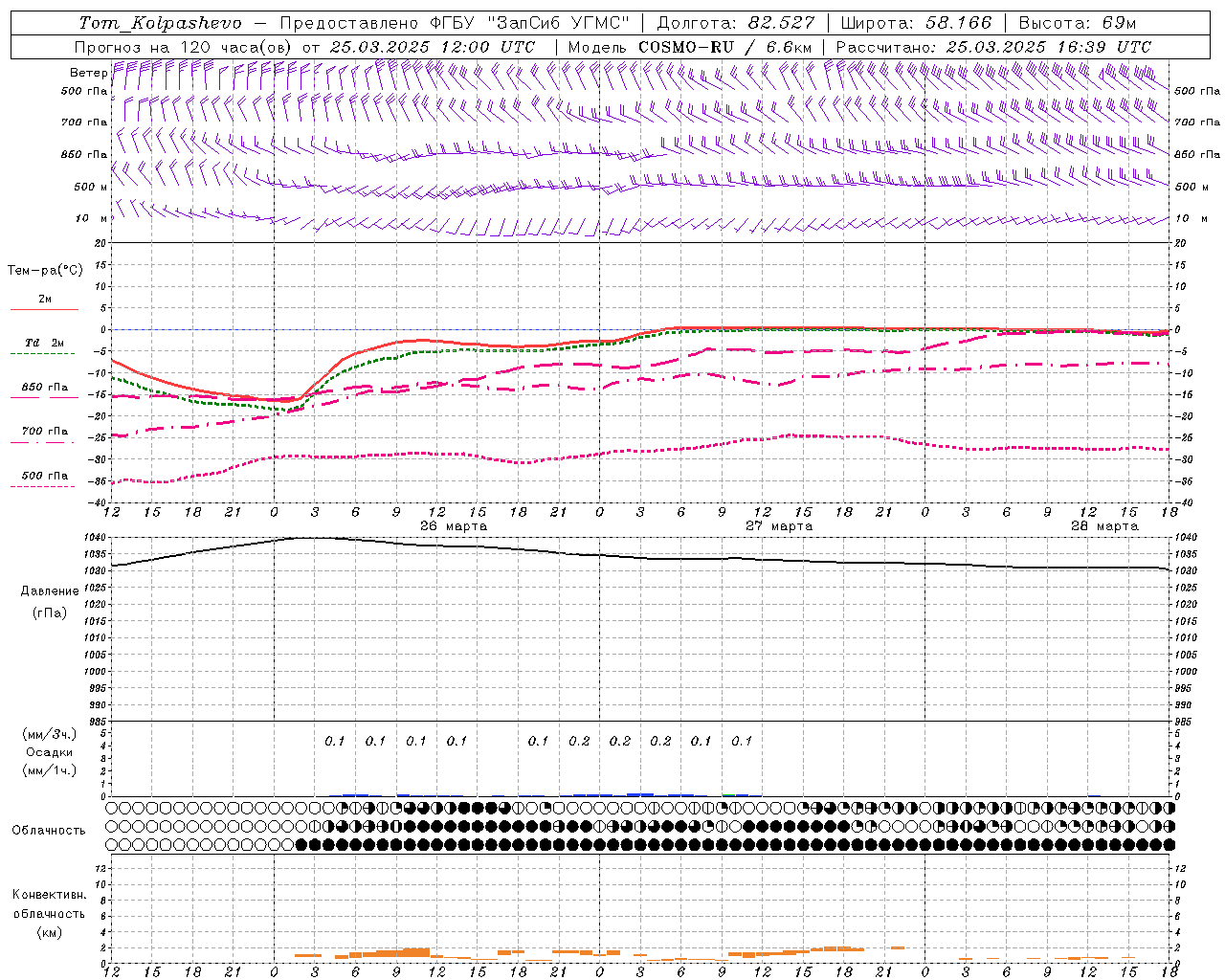1225x980 pixels.
Task: Click left 700 гПа label in wind panel
Action: coord(84,122)
